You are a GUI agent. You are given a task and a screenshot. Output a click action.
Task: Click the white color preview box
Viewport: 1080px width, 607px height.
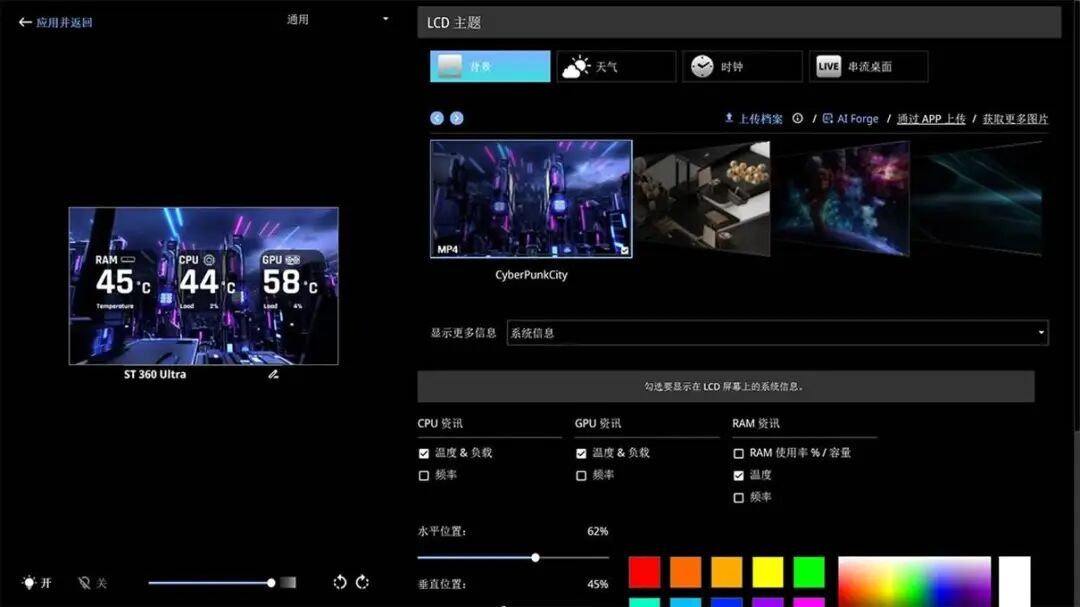click(x=1015, y=582)
